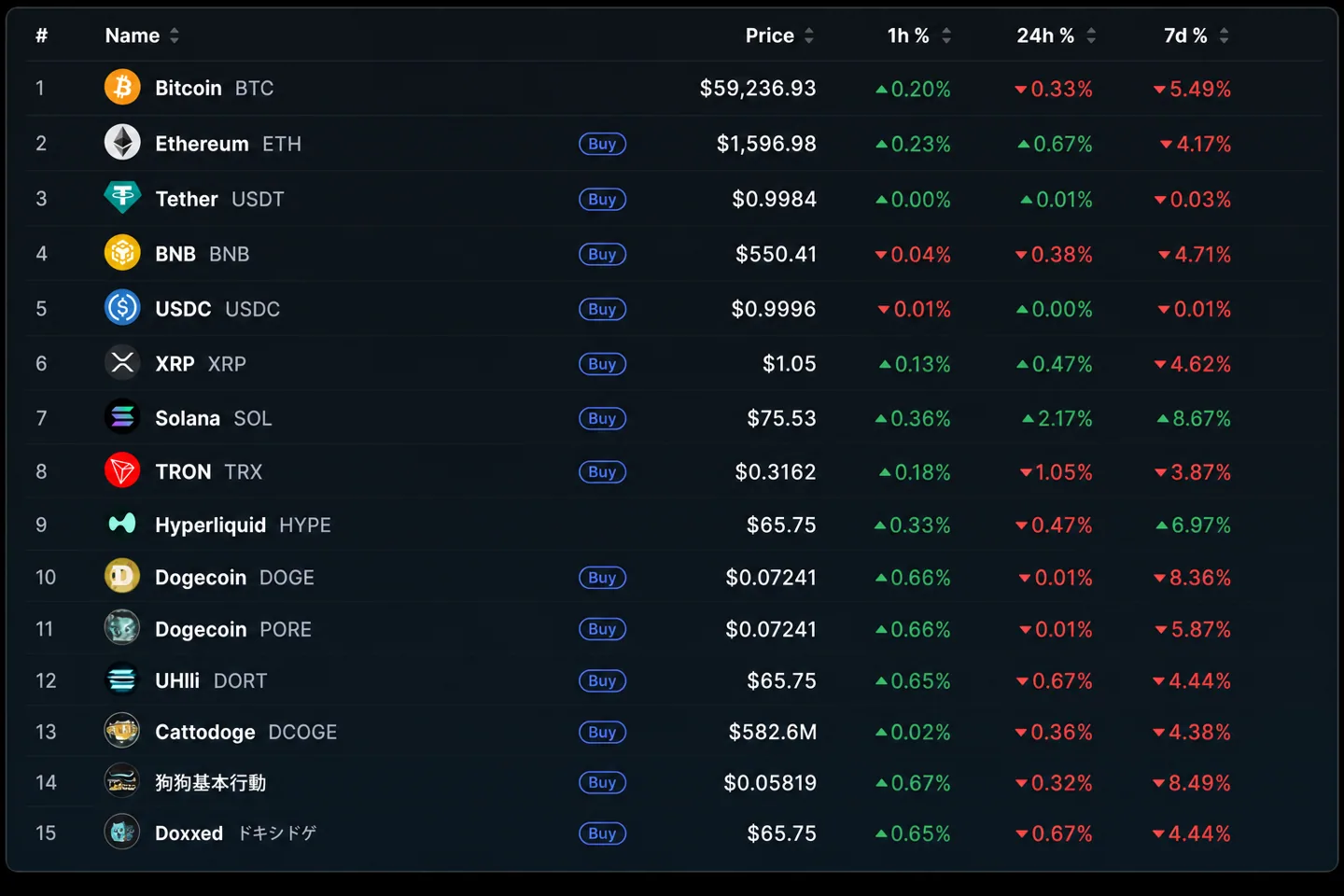The image size is (1344, 896).
Task: Select Hyperliquid's 7d change 6.97%
Action: click(1194, 525)
